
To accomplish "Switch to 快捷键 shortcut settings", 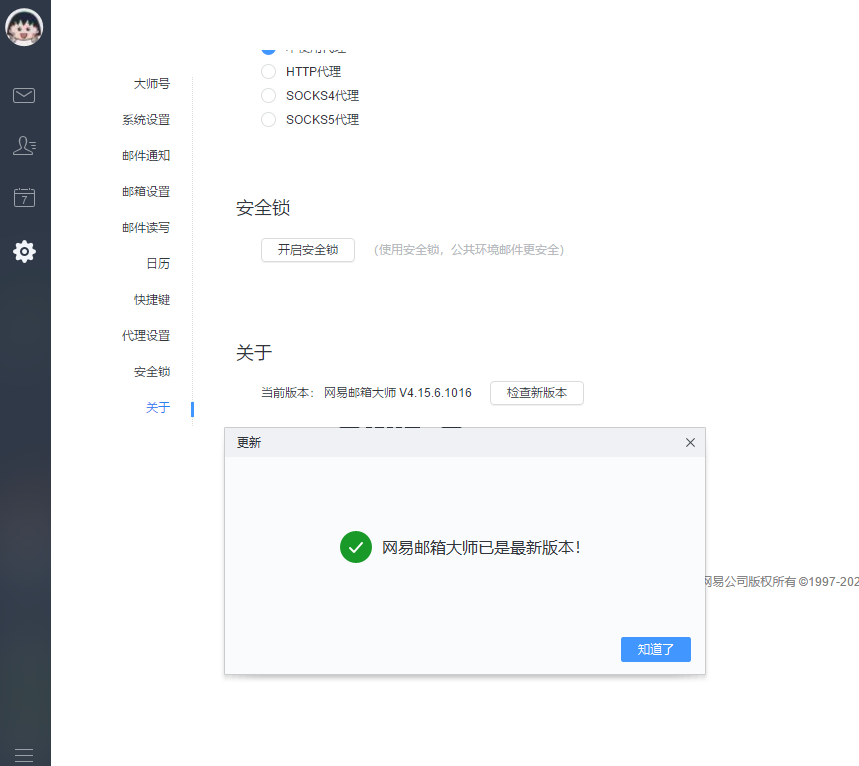I will (x=152, y=299).
